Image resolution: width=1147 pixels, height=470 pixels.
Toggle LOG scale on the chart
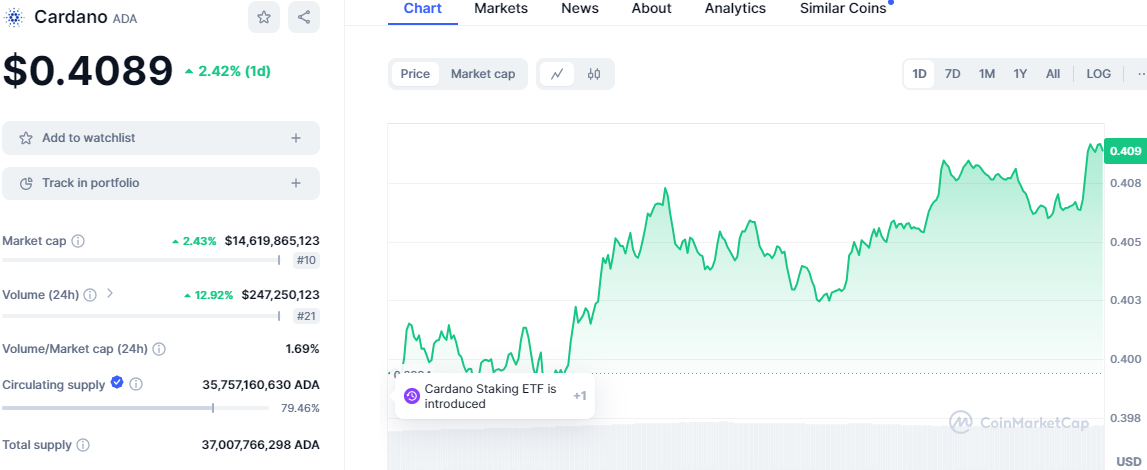pos(1099,74)
